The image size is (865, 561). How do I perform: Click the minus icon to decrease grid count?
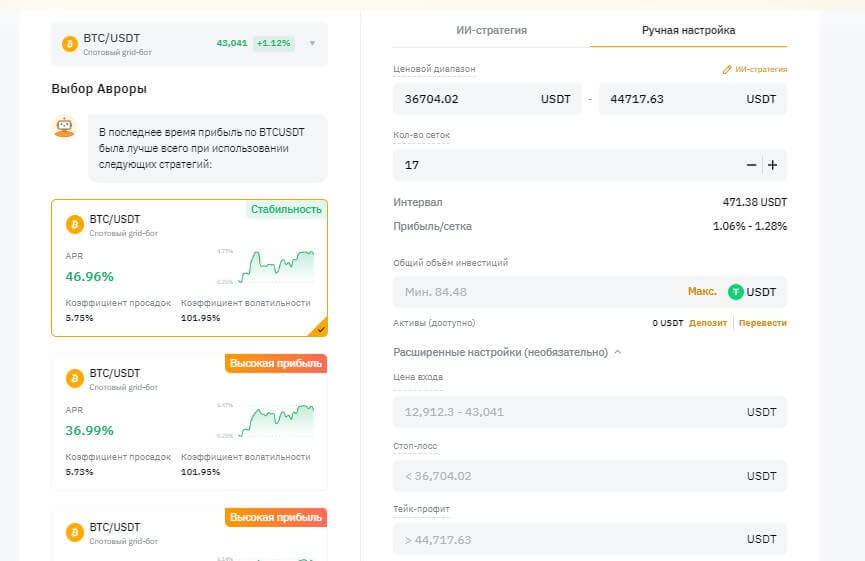coord(751,165)
